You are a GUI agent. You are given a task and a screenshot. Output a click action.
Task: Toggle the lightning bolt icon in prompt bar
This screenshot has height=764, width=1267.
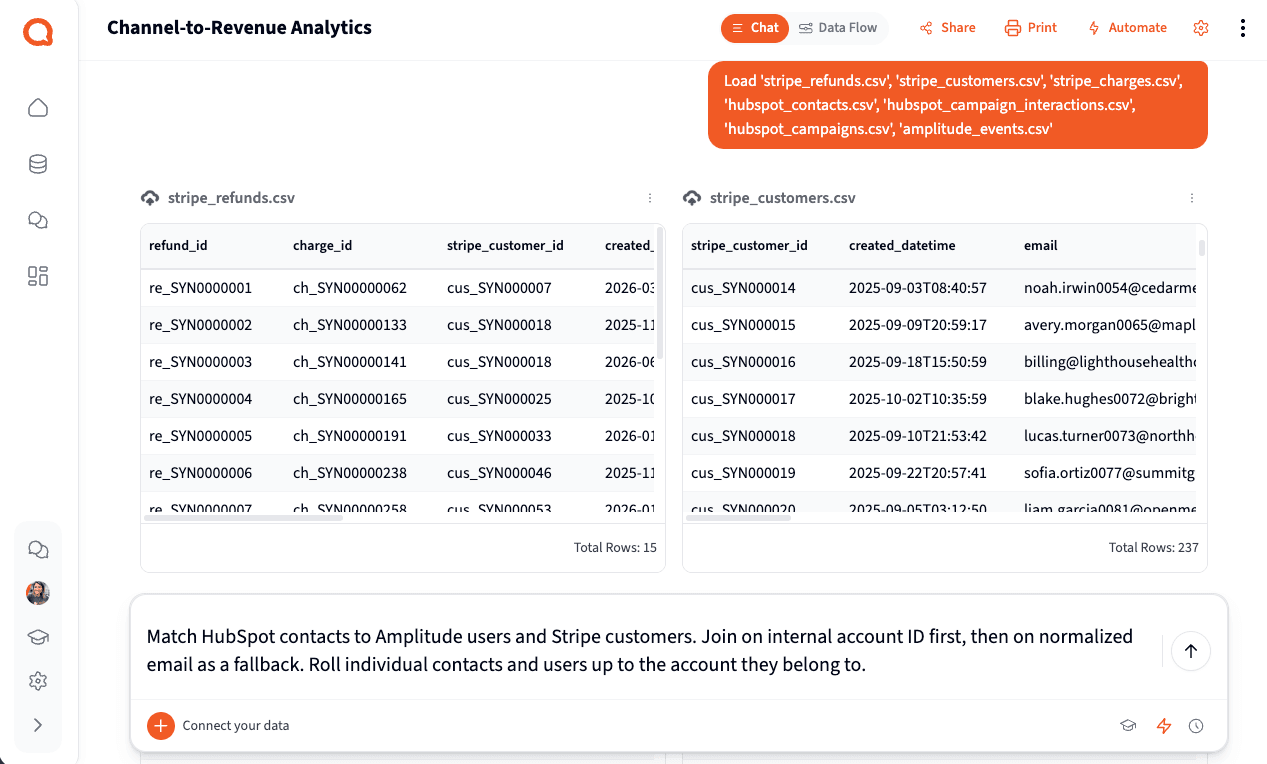tap(1163, 726)
